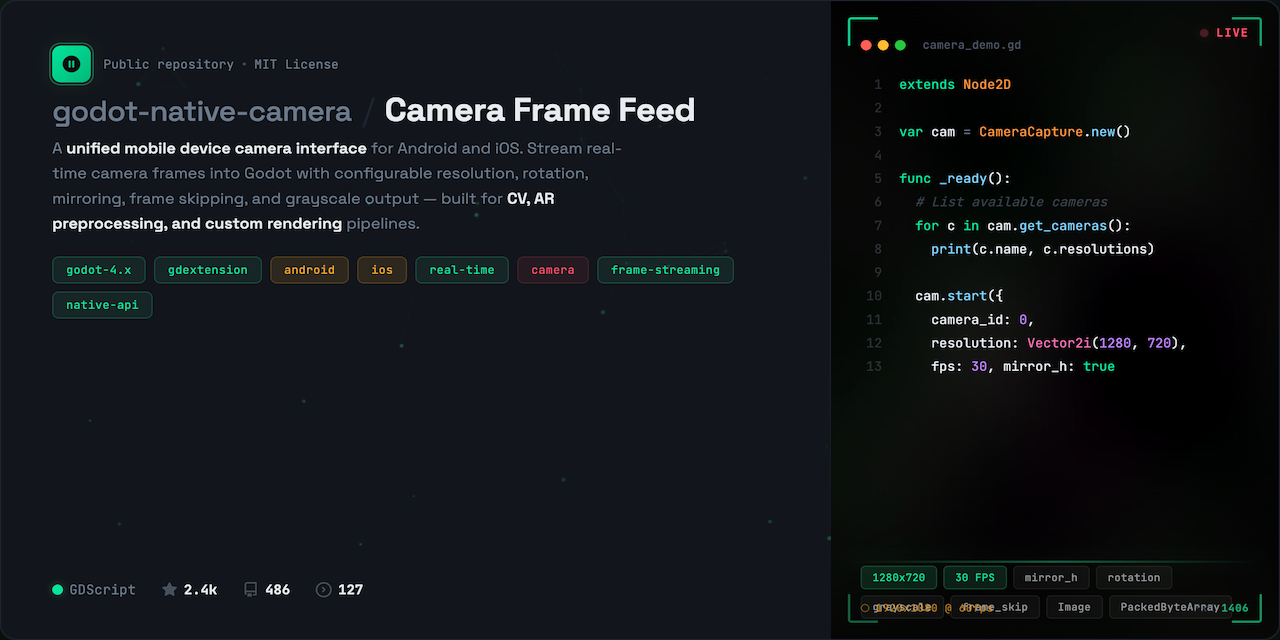
Task: Select the android topic tag
Action: (x=309, y=270)
